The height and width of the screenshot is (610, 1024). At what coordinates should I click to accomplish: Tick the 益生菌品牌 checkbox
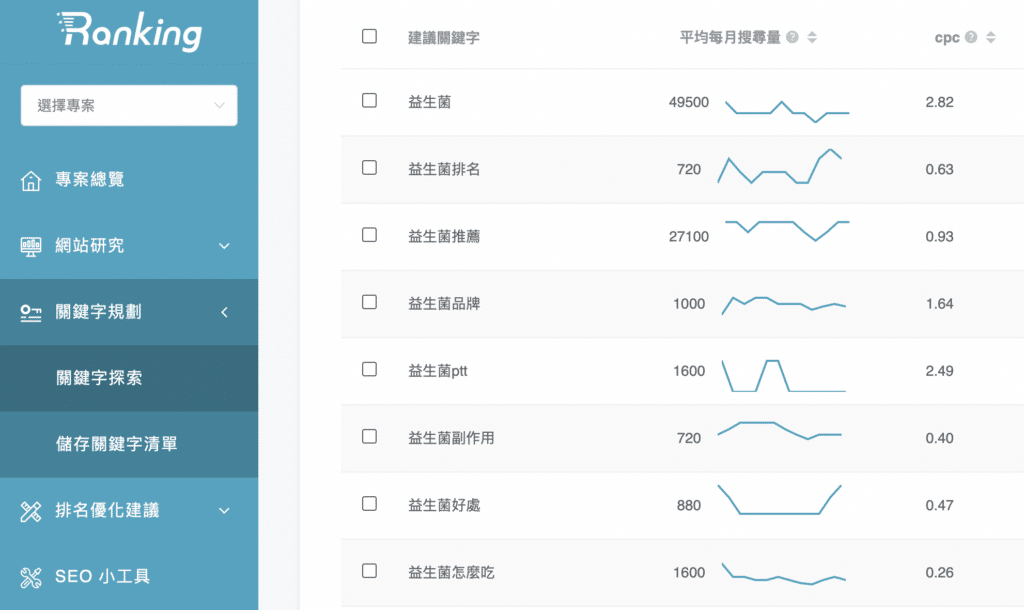[369, 302]
